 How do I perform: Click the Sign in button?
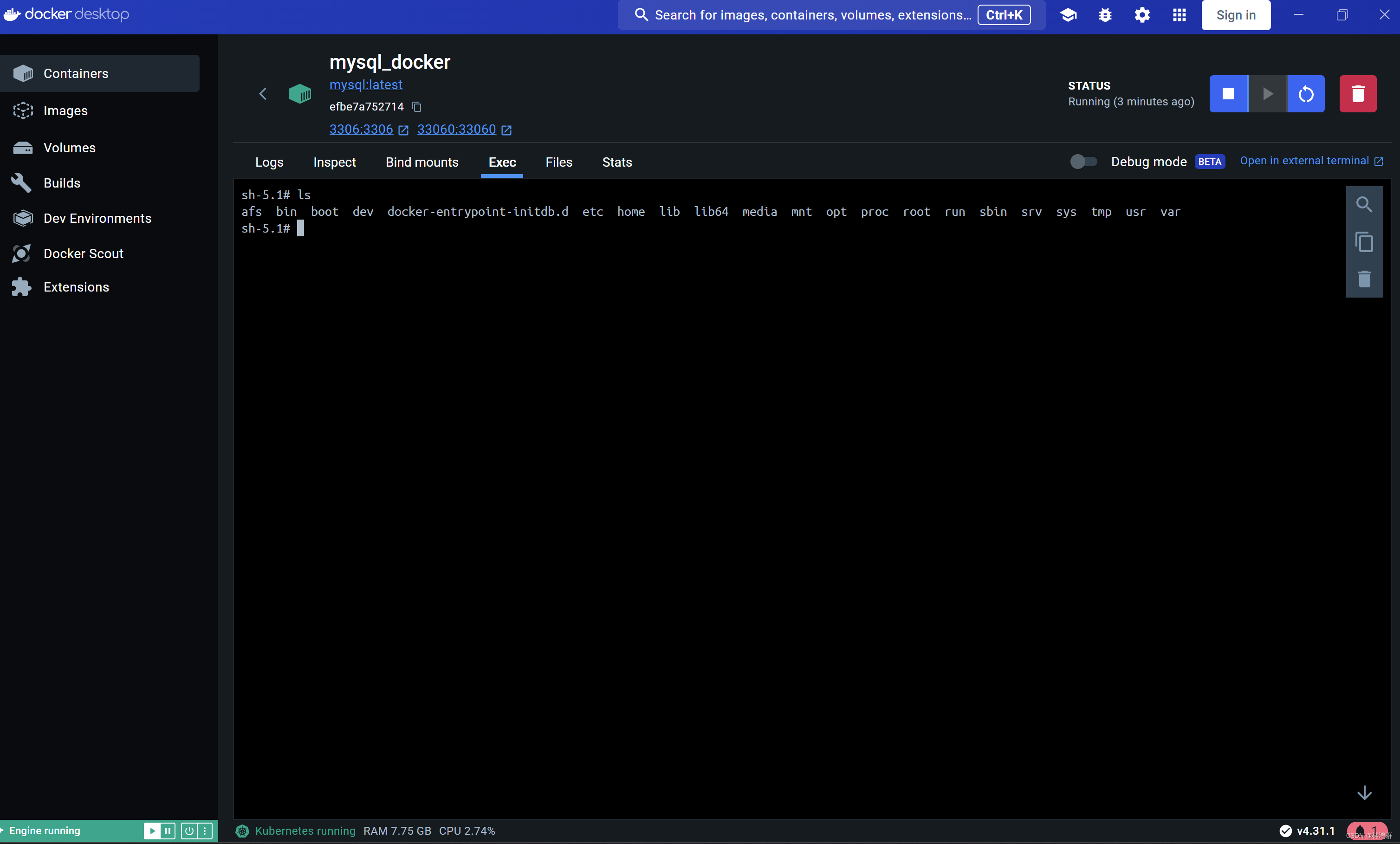pos(1236,15)
